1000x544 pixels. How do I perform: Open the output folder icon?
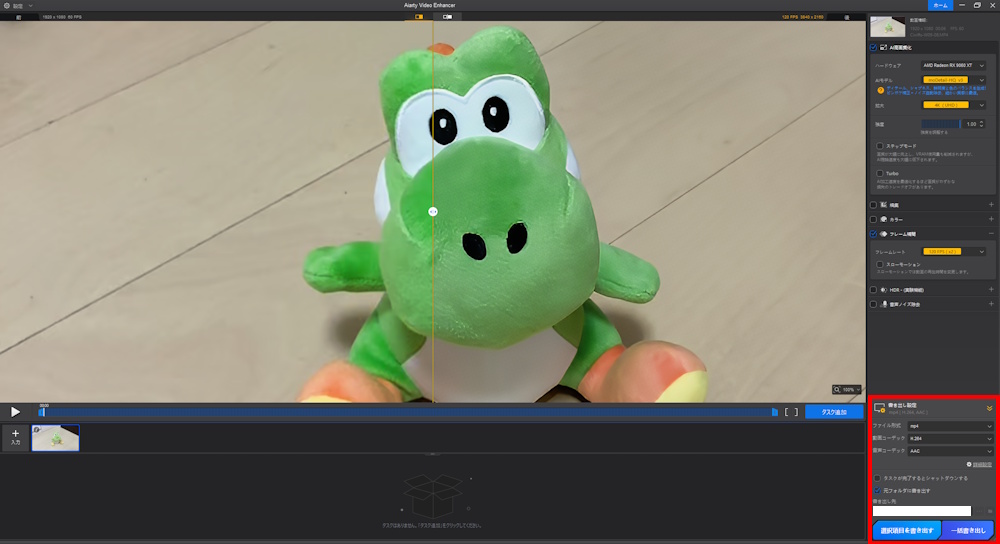[x=990, y=511]
